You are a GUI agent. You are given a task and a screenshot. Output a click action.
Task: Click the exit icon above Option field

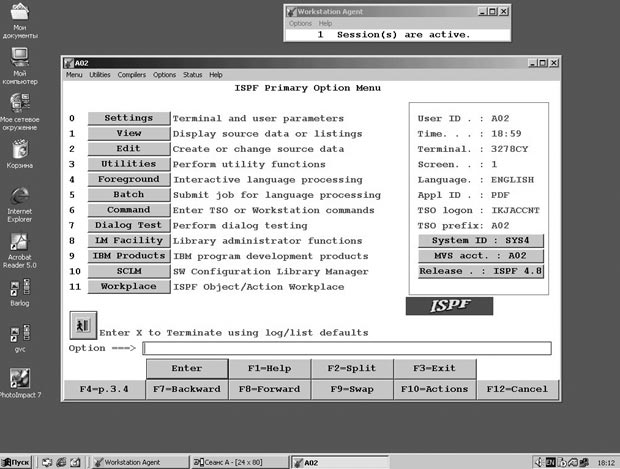(x=83, y=325)
